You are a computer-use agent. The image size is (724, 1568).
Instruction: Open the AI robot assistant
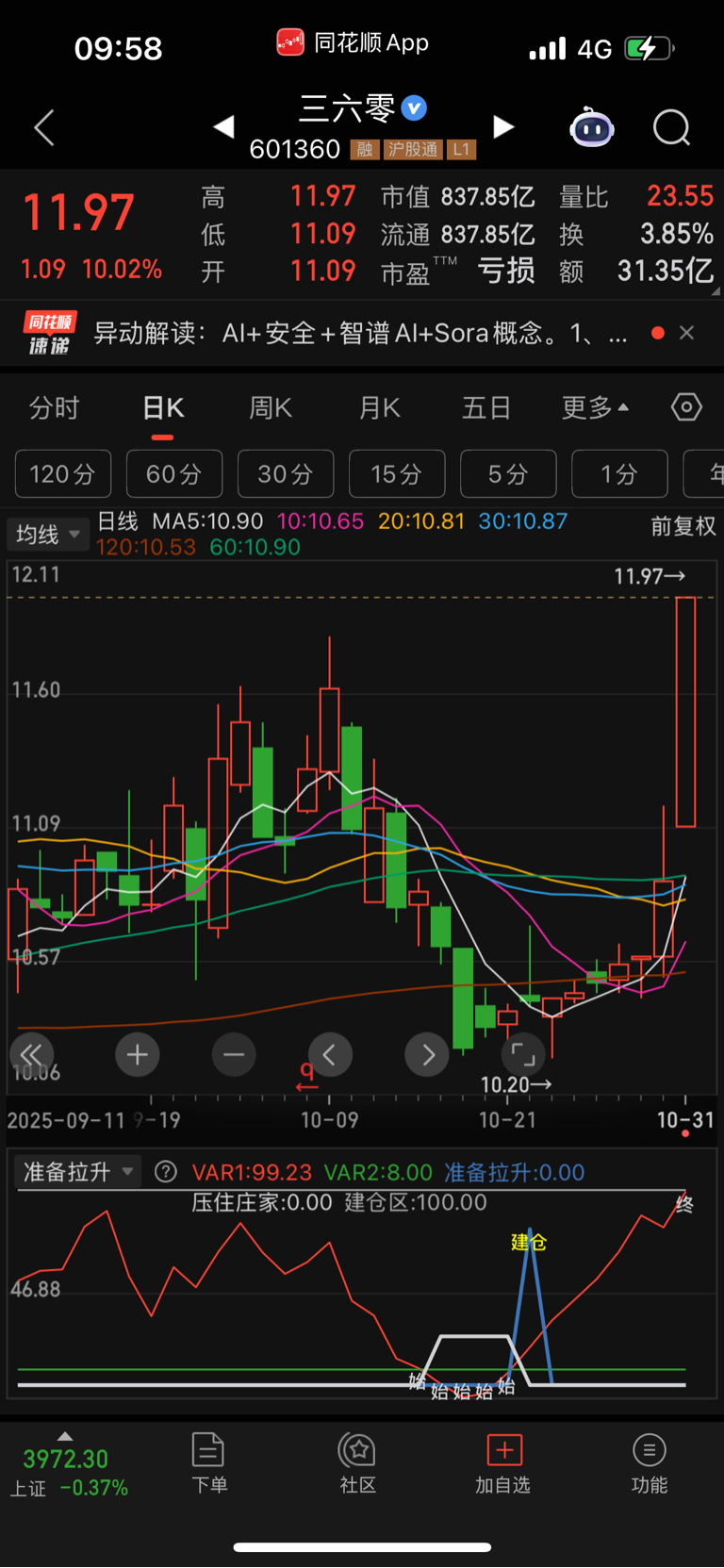[592, 127]
